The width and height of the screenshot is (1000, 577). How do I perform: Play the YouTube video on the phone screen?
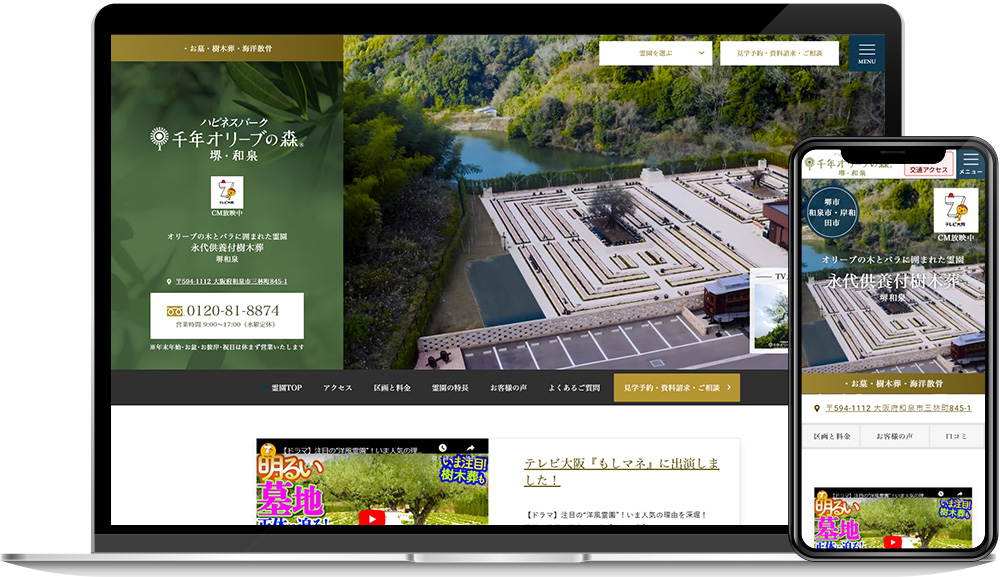[x=893, y=542]
